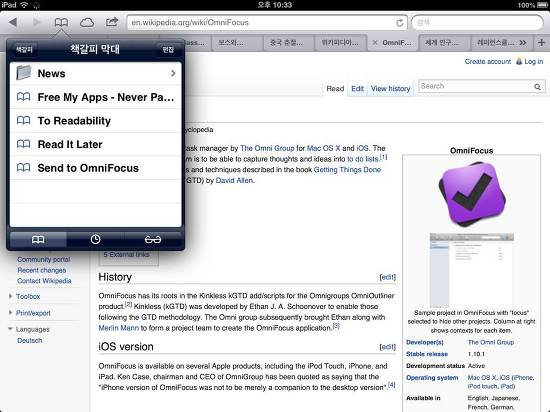Open Free My Apps bookmark
The width and height of the screenshot is (550, 412).
(96, 97)
